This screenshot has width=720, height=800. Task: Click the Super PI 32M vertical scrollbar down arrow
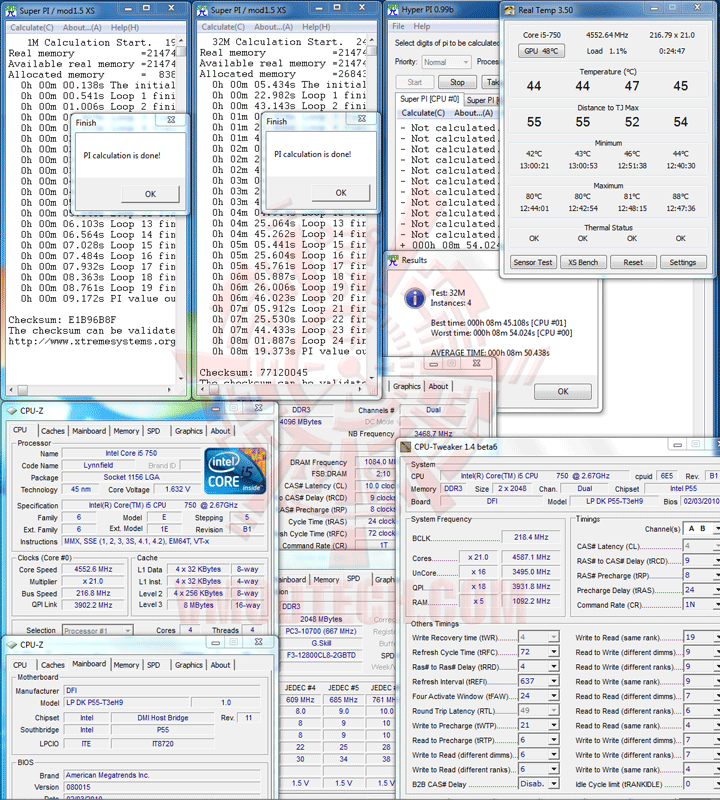371,378
